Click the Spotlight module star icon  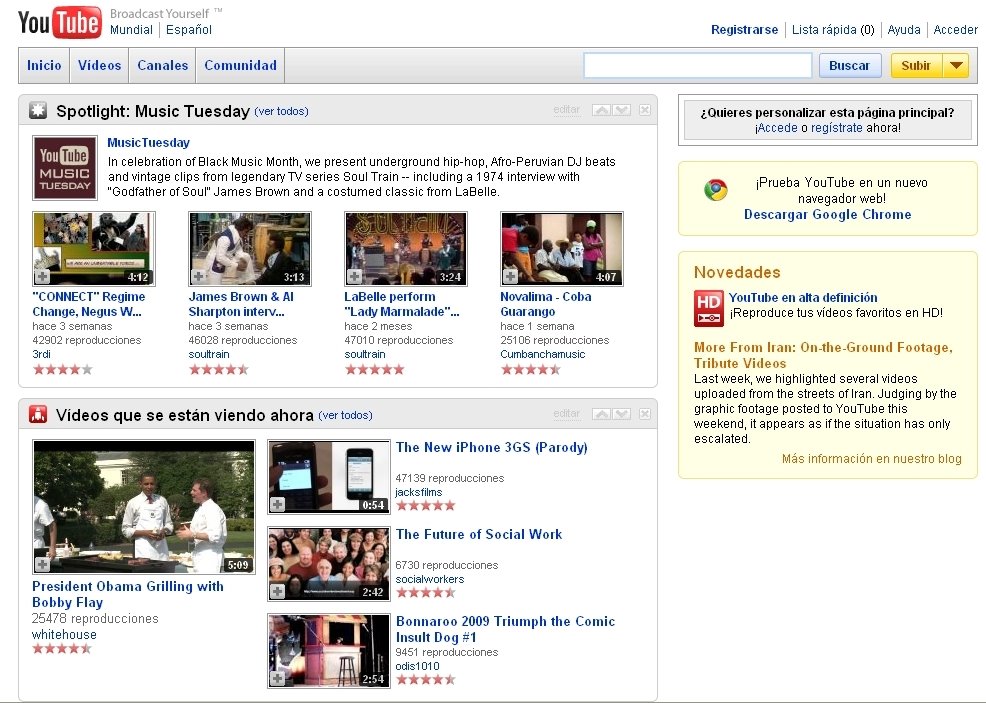(x=38, y=111)
